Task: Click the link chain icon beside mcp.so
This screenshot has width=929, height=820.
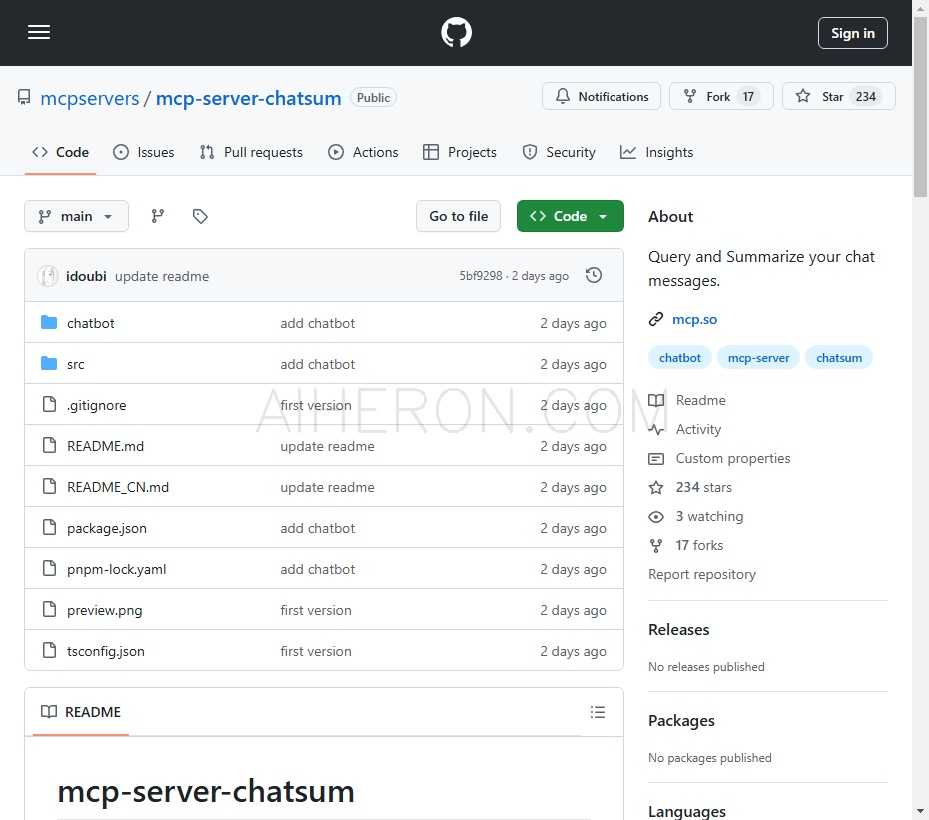Action: (x=655, y=319)
